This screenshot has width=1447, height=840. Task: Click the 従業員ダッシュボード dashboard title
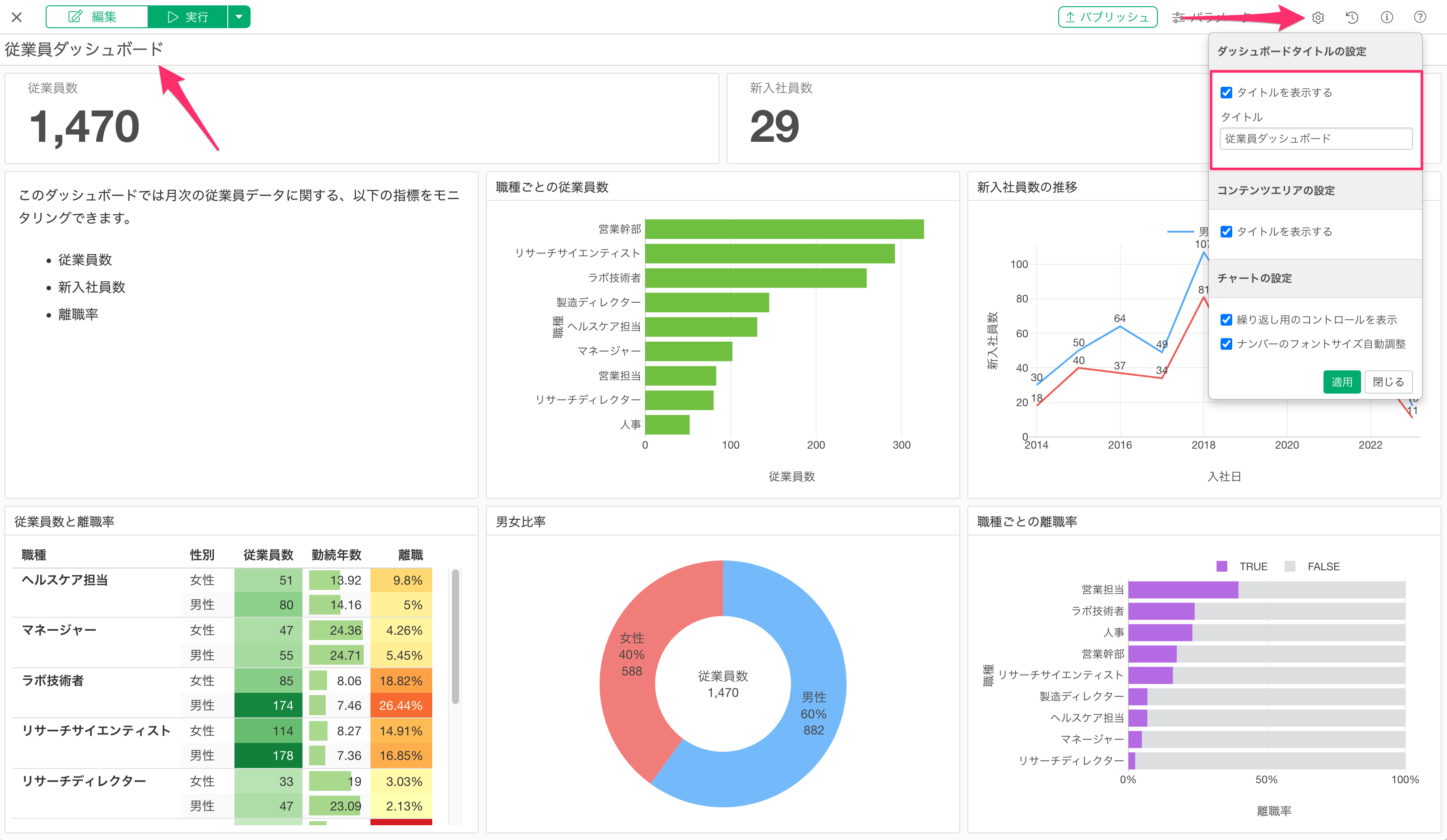(84, 49)
